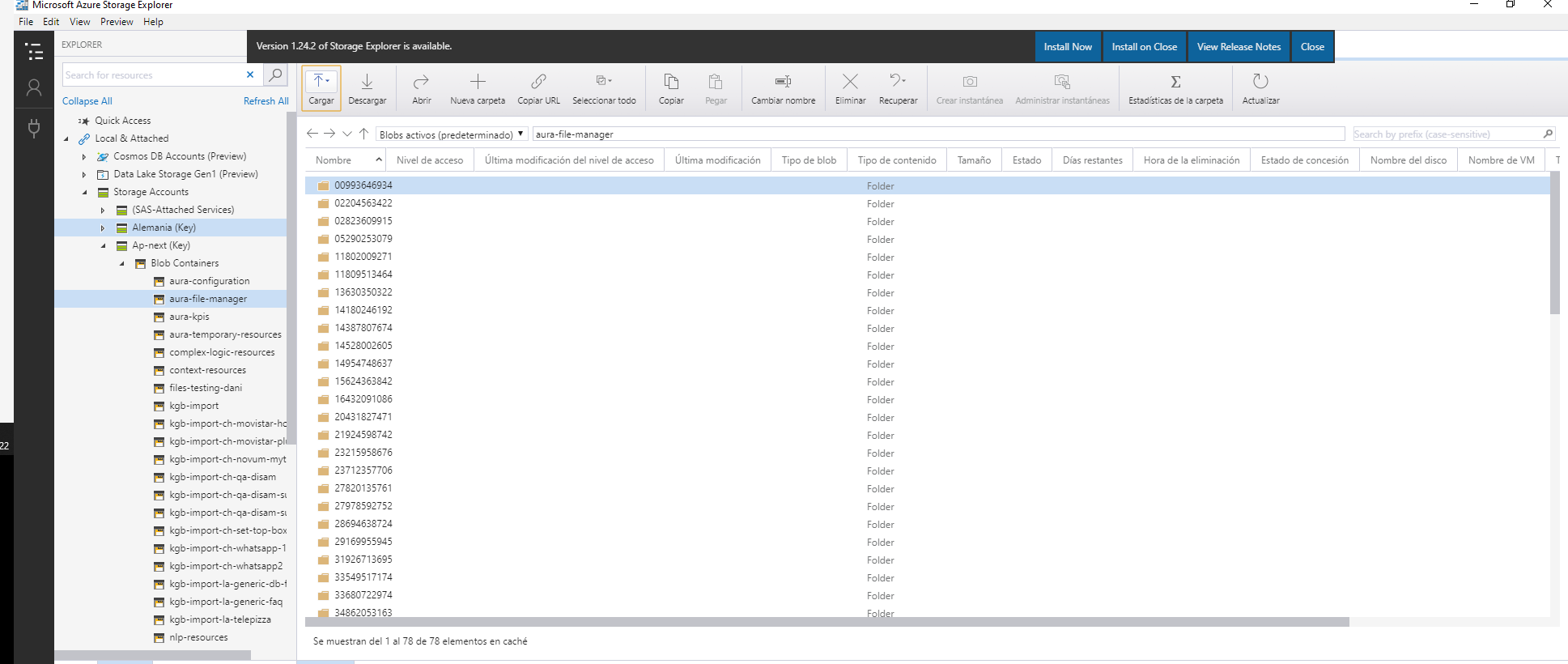
Task: Open the Explorer panel sidebar icon
Action: pos(34,52)
